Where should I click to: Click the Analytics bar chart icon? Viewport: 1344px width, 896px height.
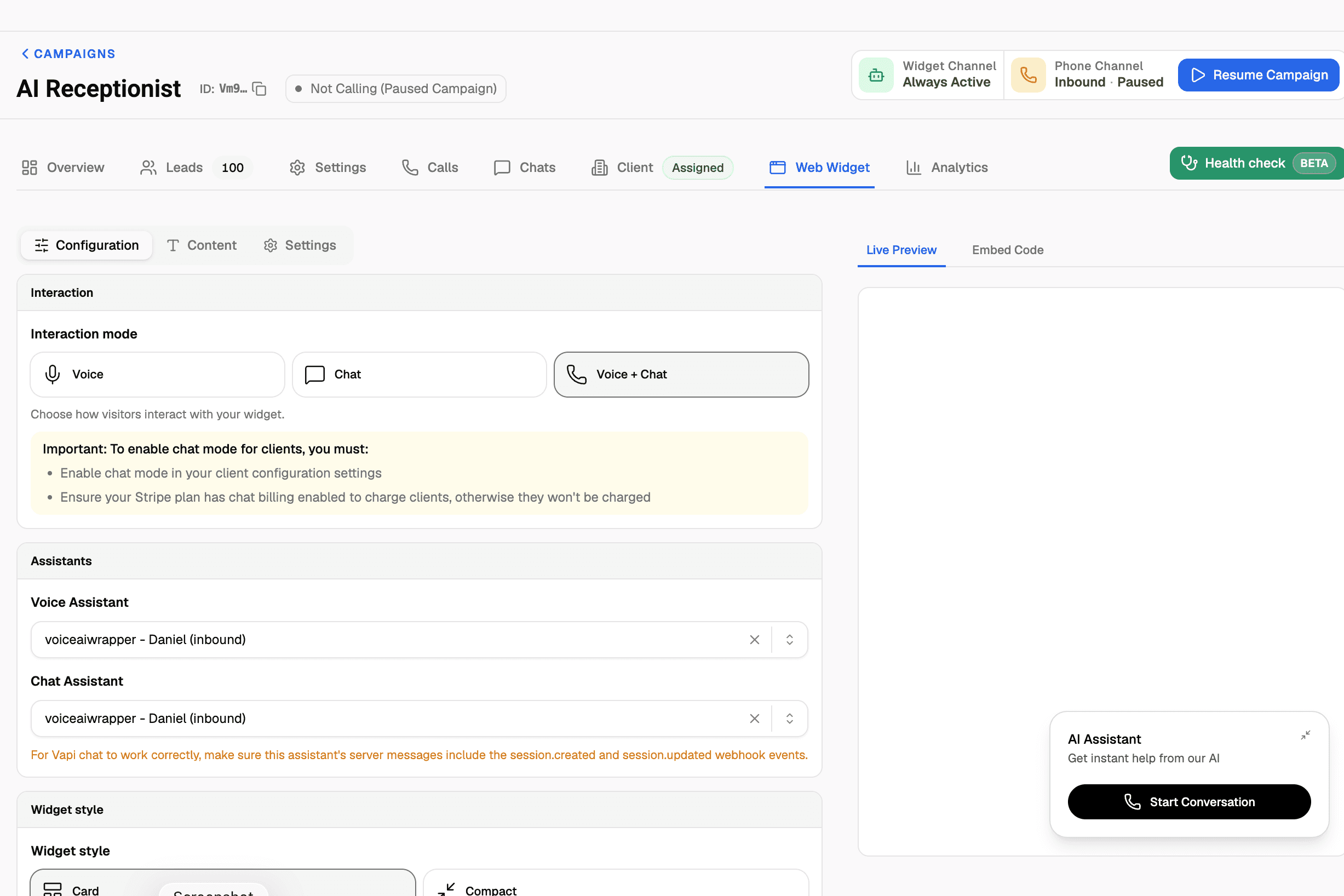pyautogui.click(x=914, y=168)
